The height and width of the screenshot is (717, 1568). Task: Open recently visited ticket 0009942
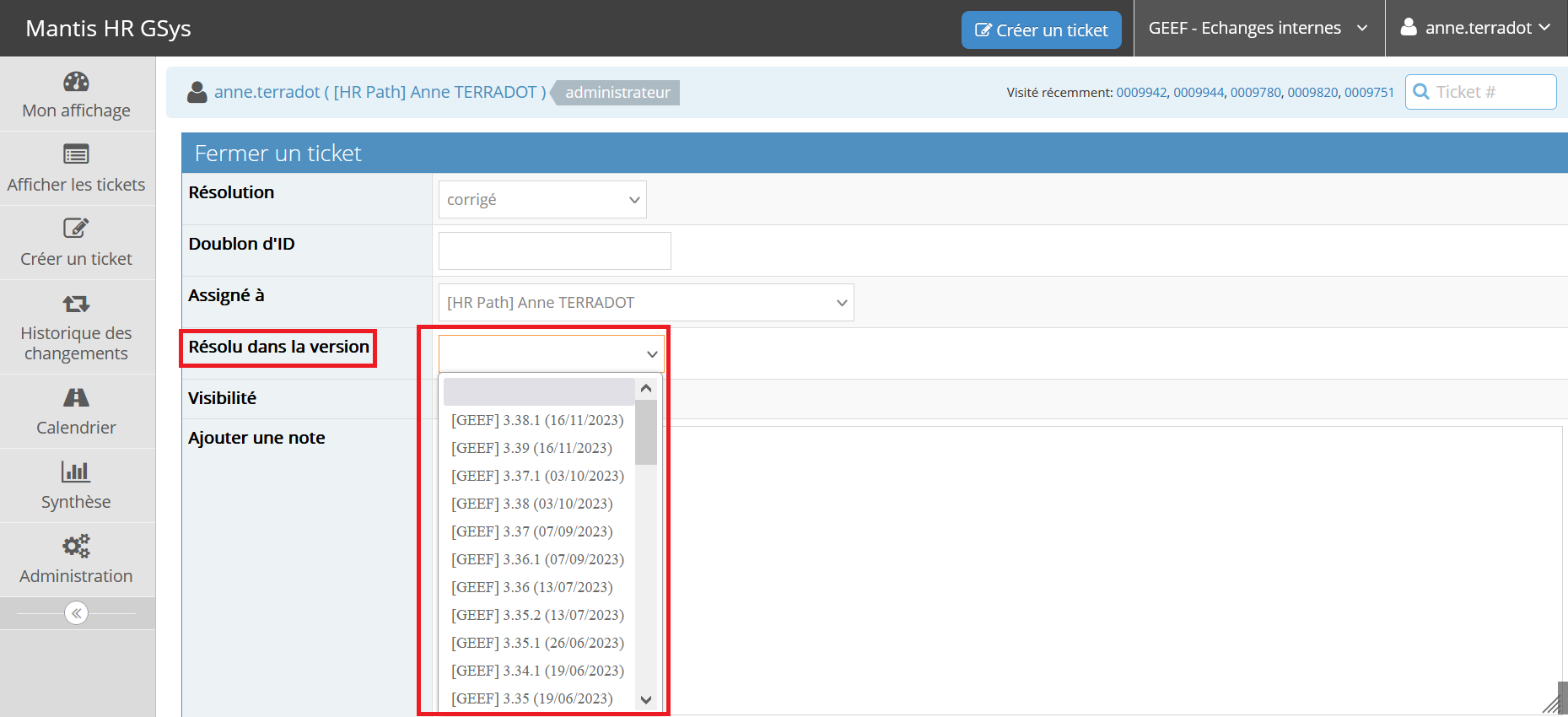click(1141, 93)
